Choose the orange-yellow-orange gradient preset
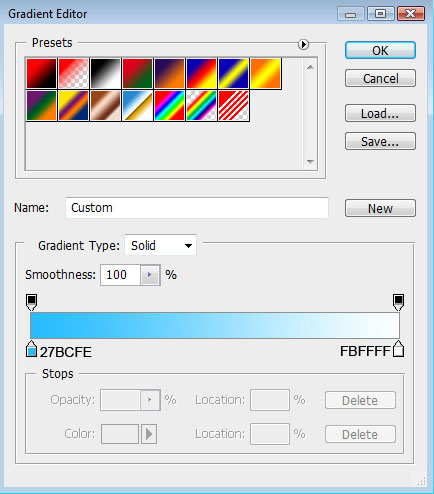434x494 pixels. (266, 73)
